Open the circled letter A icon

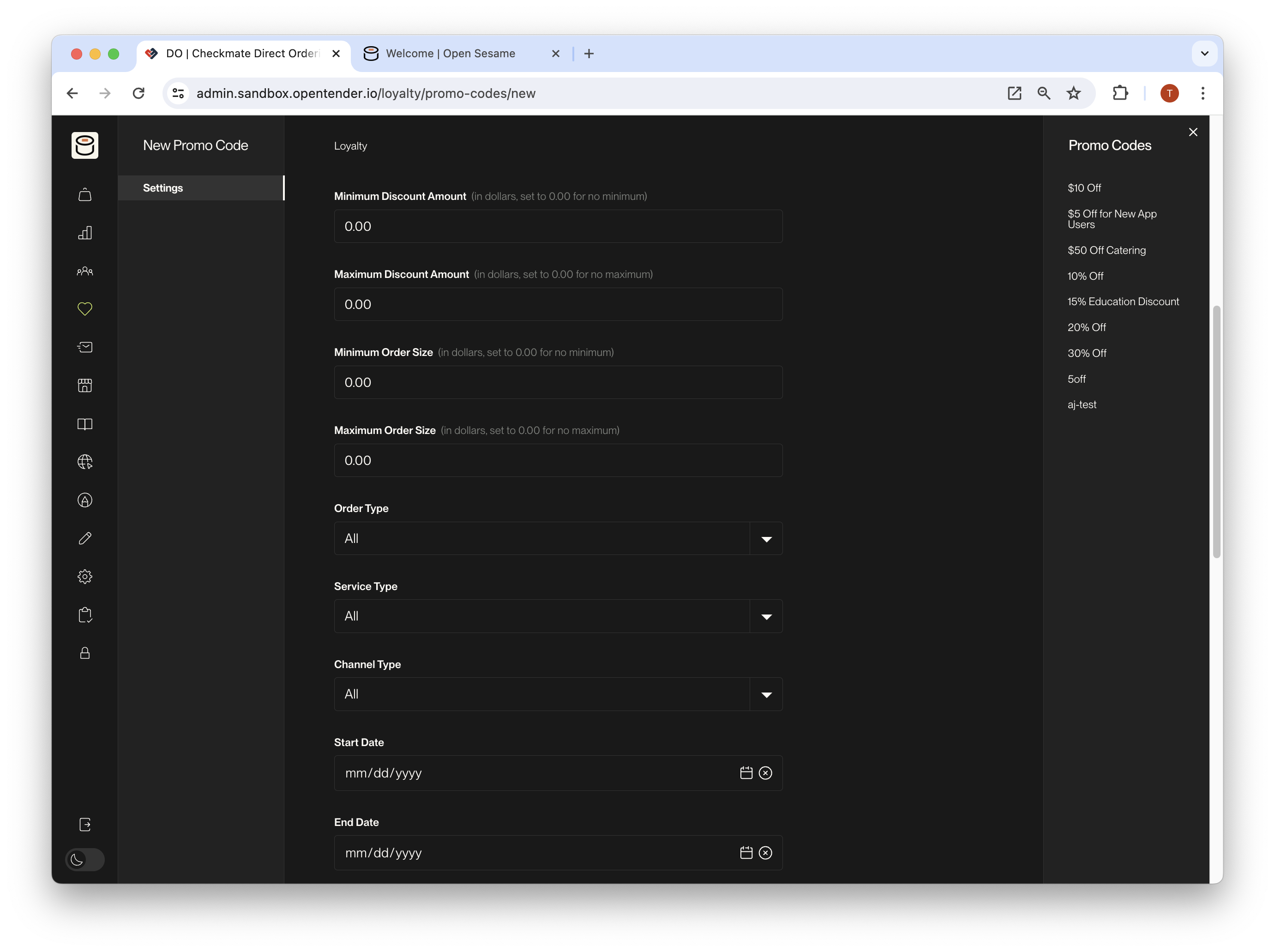(84, 500)
